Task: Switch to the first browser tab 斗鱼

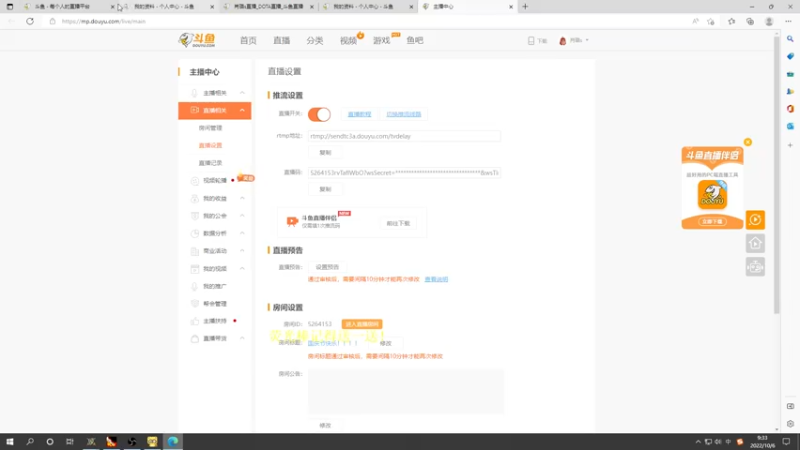Action: tap(66, 7)
